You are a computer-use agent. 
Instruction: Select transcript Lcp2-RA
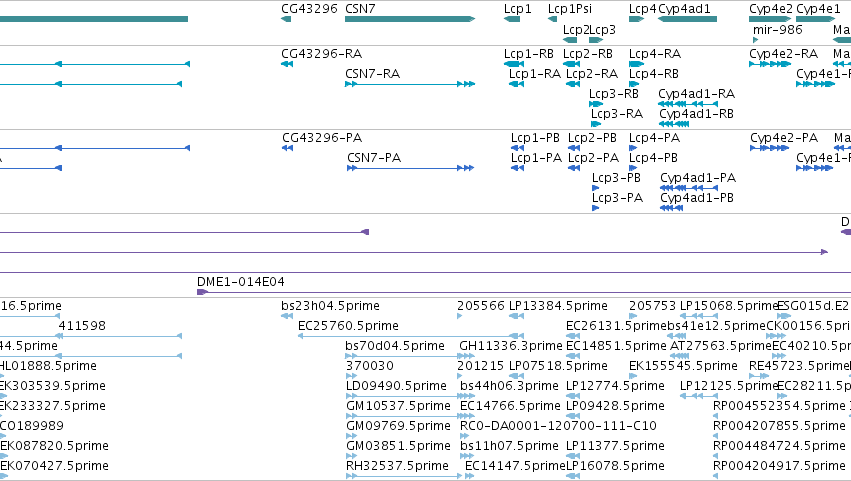tap(592, 74)
